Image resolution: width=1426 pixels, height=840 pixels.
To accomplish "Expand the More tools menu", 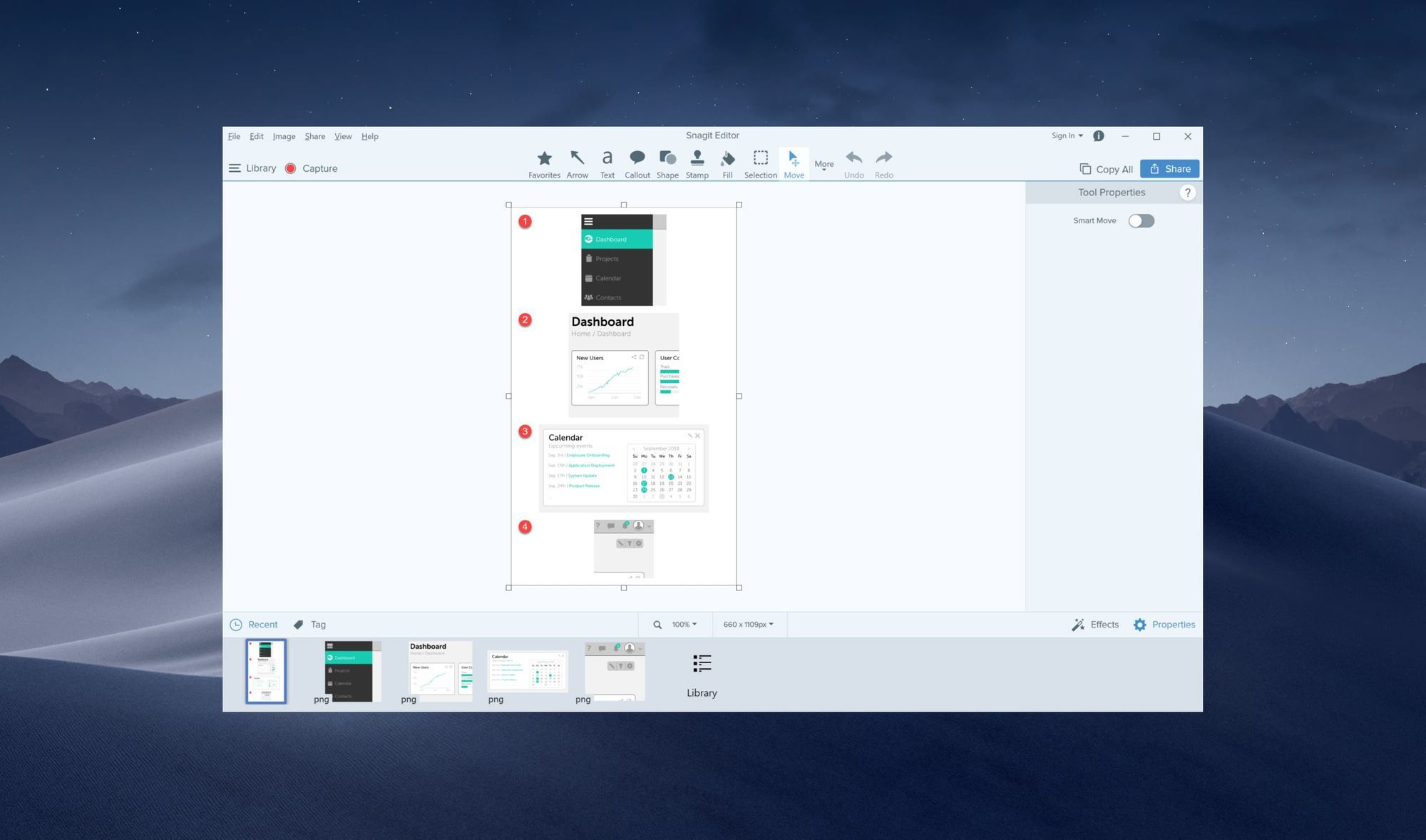I will (x=823, y=165).
